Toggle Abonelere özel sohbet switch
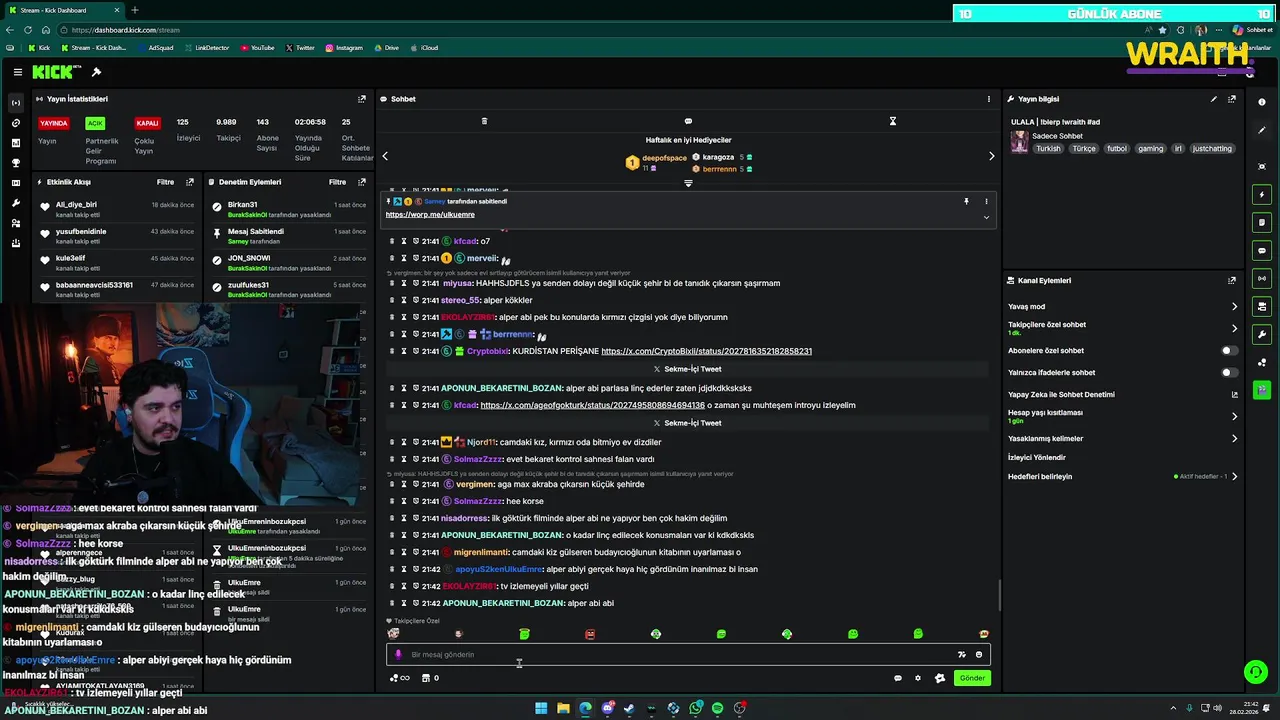 pos(1229,351)
